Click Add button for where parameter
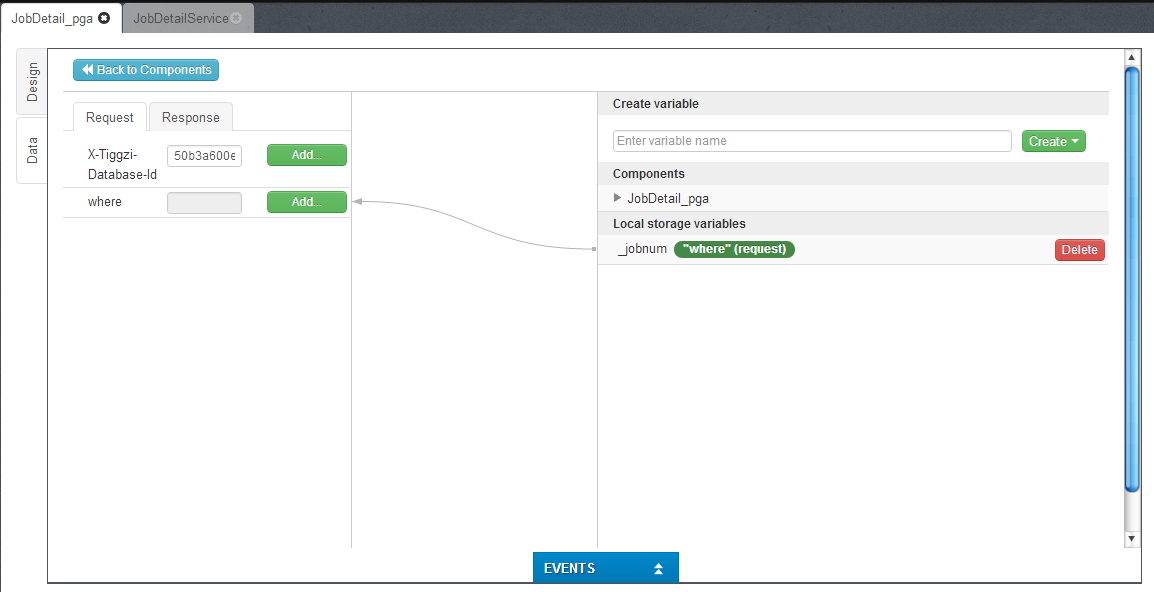Viewport: 1154px width, 592px height. 306,202
